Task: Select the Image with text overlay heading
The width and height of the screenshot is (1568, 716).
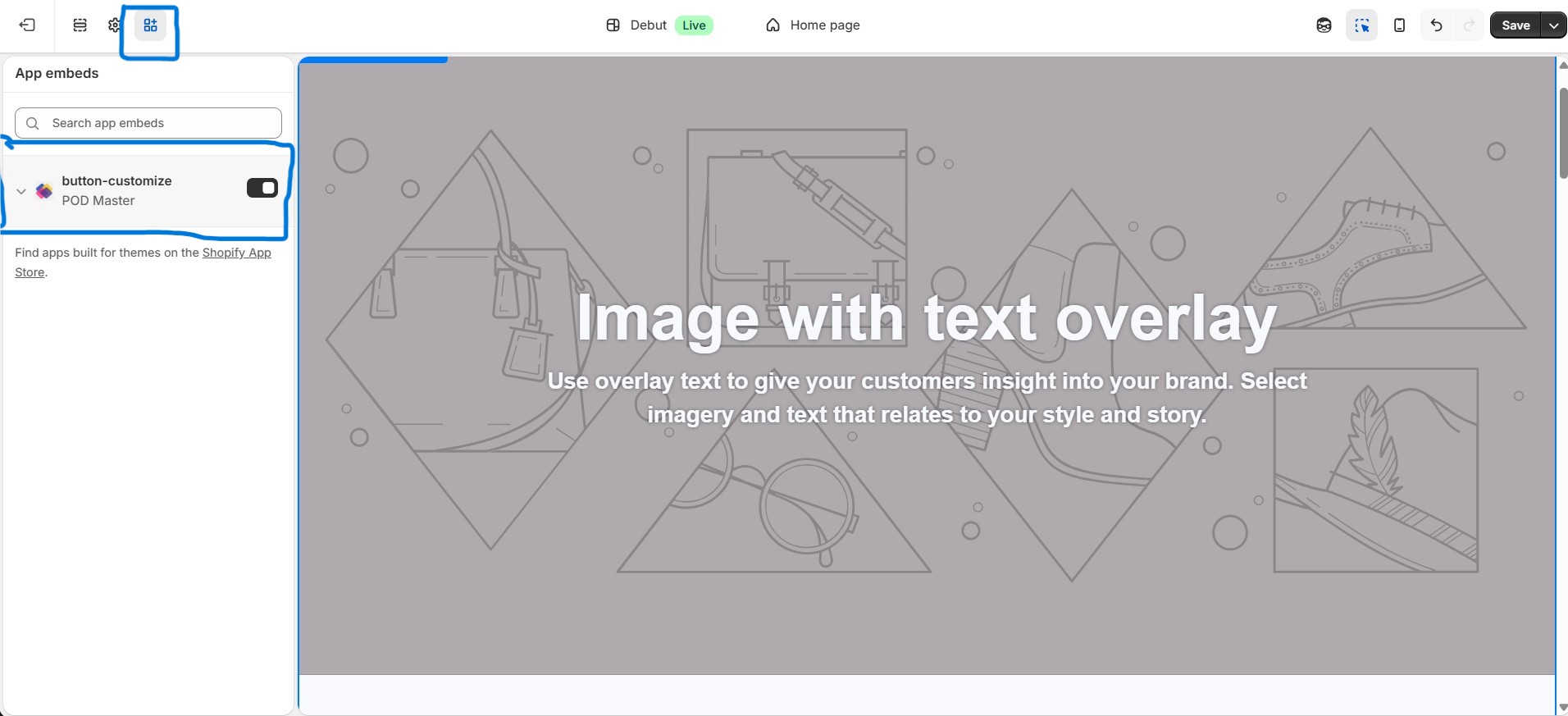Action: tap(926, 318)
